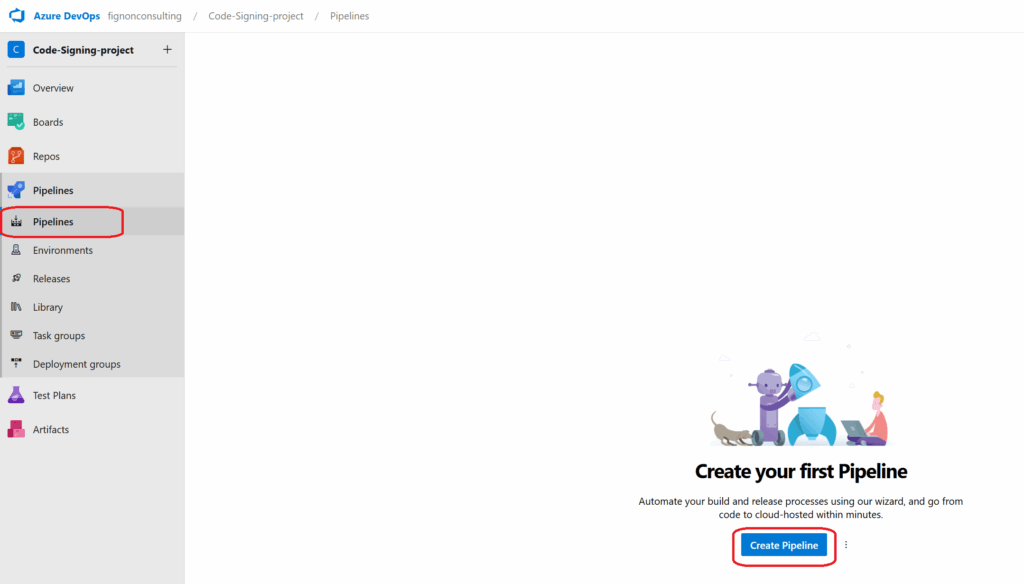This screenshot has height=584, width=1024.
Task: Click the Code-Signing-project avatar tile
Action: pos(16,50)
